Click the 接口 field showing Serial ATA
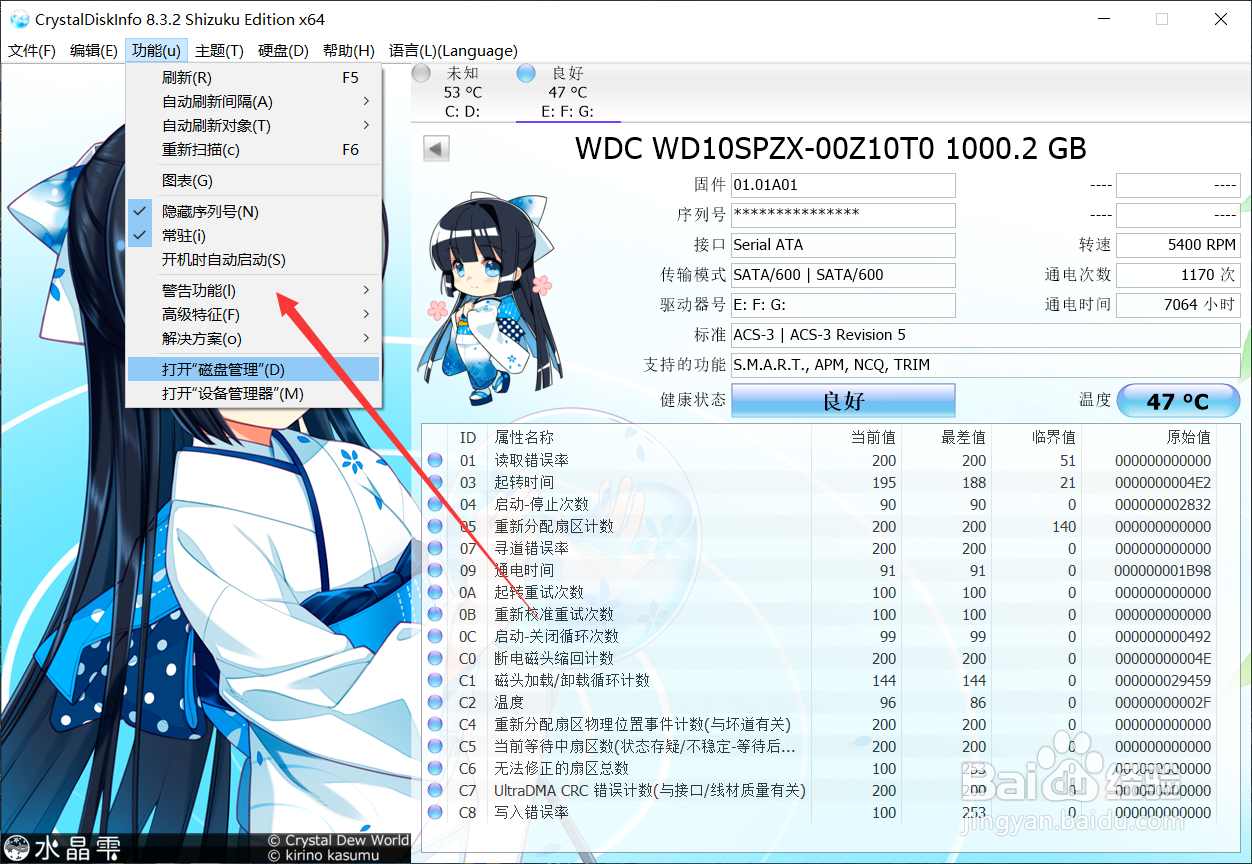 point(843,245)
